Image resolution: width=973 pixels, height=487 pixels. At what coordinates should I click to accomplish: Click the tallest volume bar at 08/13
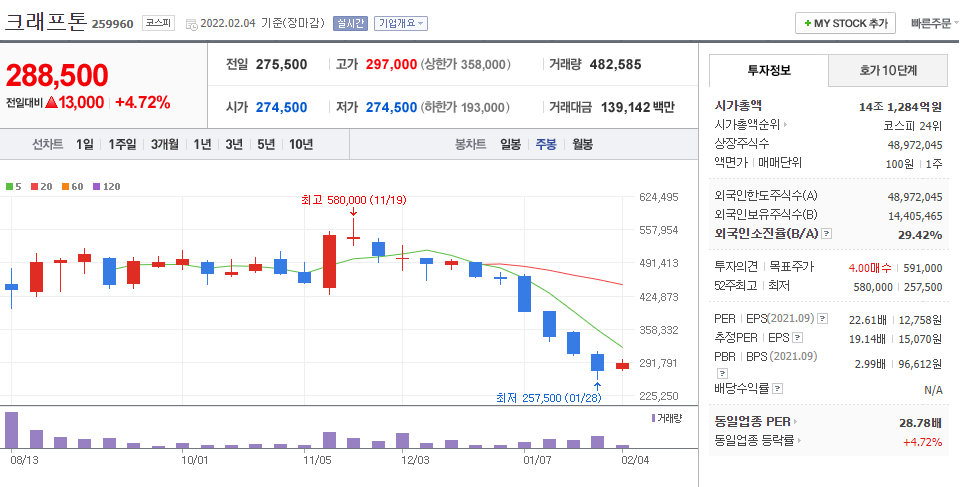click(x=11, y=430)
